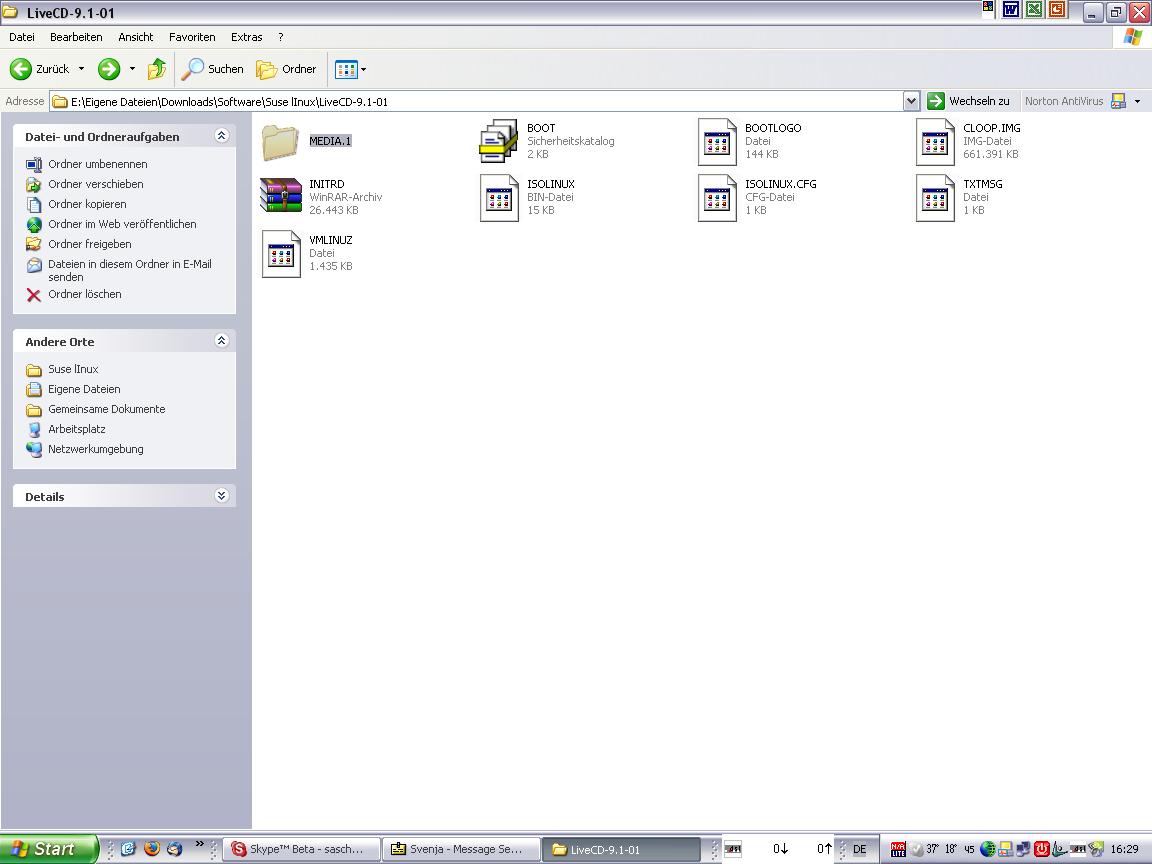Open Netzwerkumgebung from Andere Orte
1152x864 pixels.
(96, 449)
